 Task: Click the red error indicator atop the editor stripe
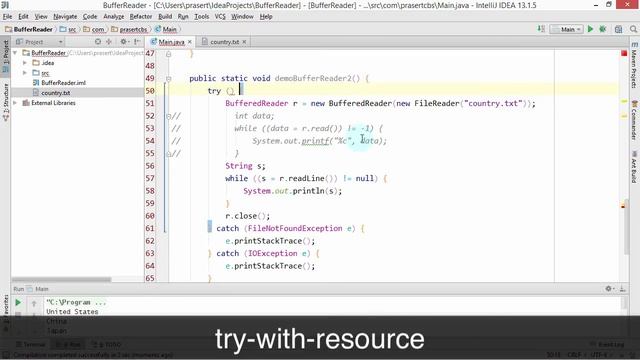click(624, 53)
